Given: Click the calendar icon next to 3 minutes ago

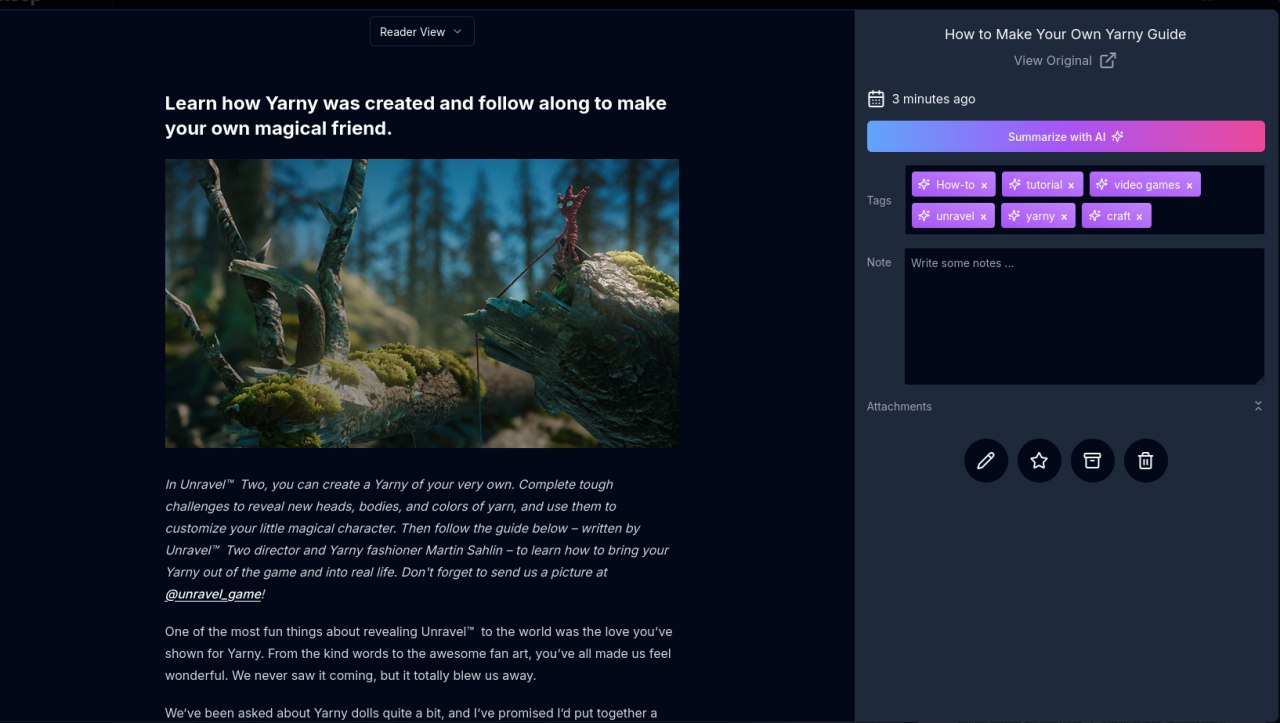Looking at the screenshot, I should click(876, 98).
